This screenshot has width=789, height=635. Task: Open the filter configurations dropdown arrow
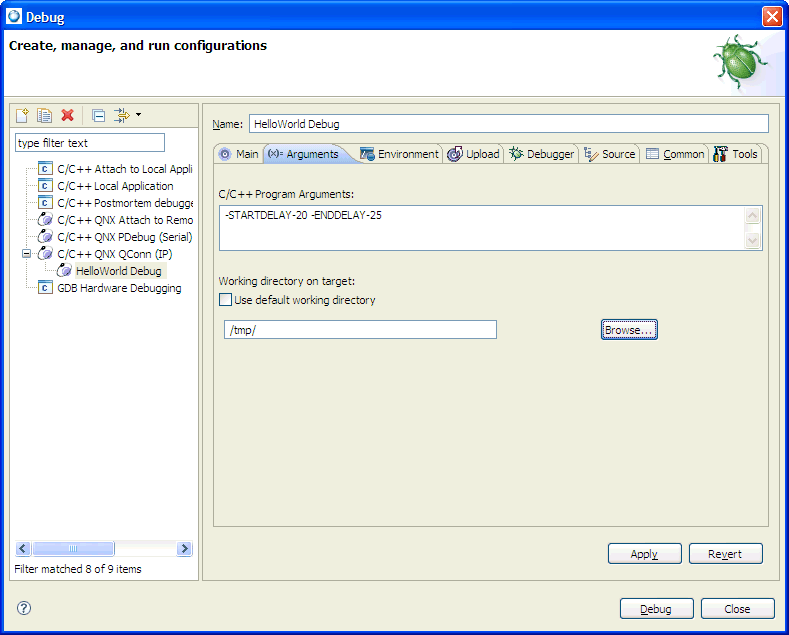click(x=138, y=115)
